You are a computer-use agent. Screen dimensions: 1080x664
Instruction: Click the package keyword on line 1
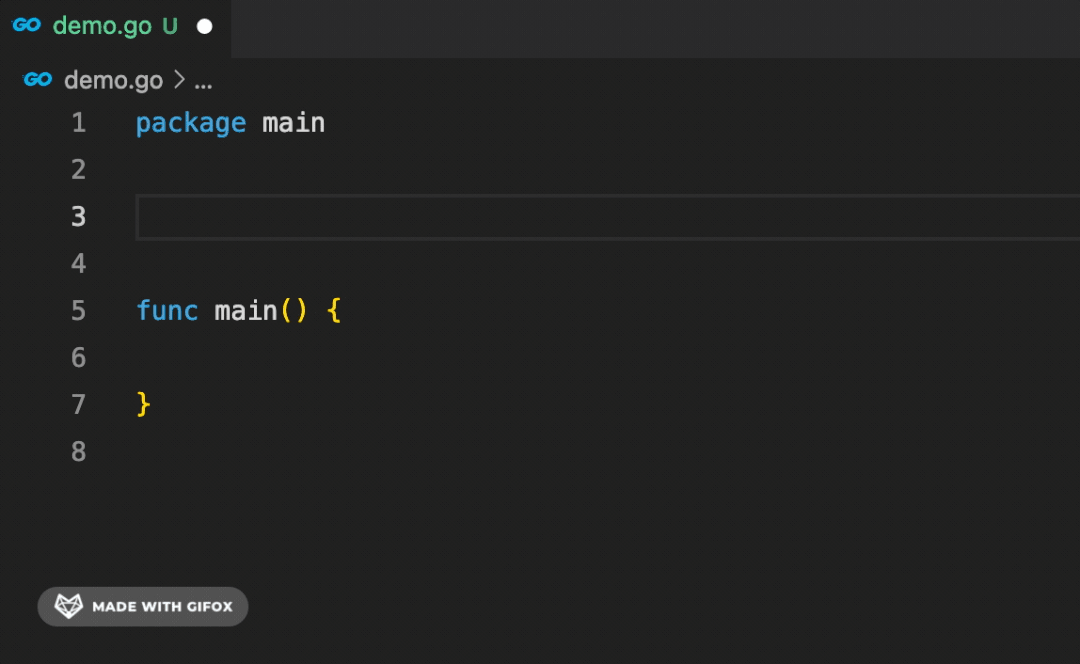pyautogui.click(x=190, y=123)
